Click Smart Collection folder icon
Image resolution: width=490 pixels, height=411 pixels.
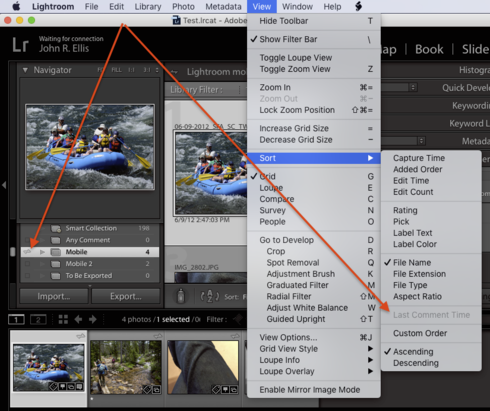[56, 229]
